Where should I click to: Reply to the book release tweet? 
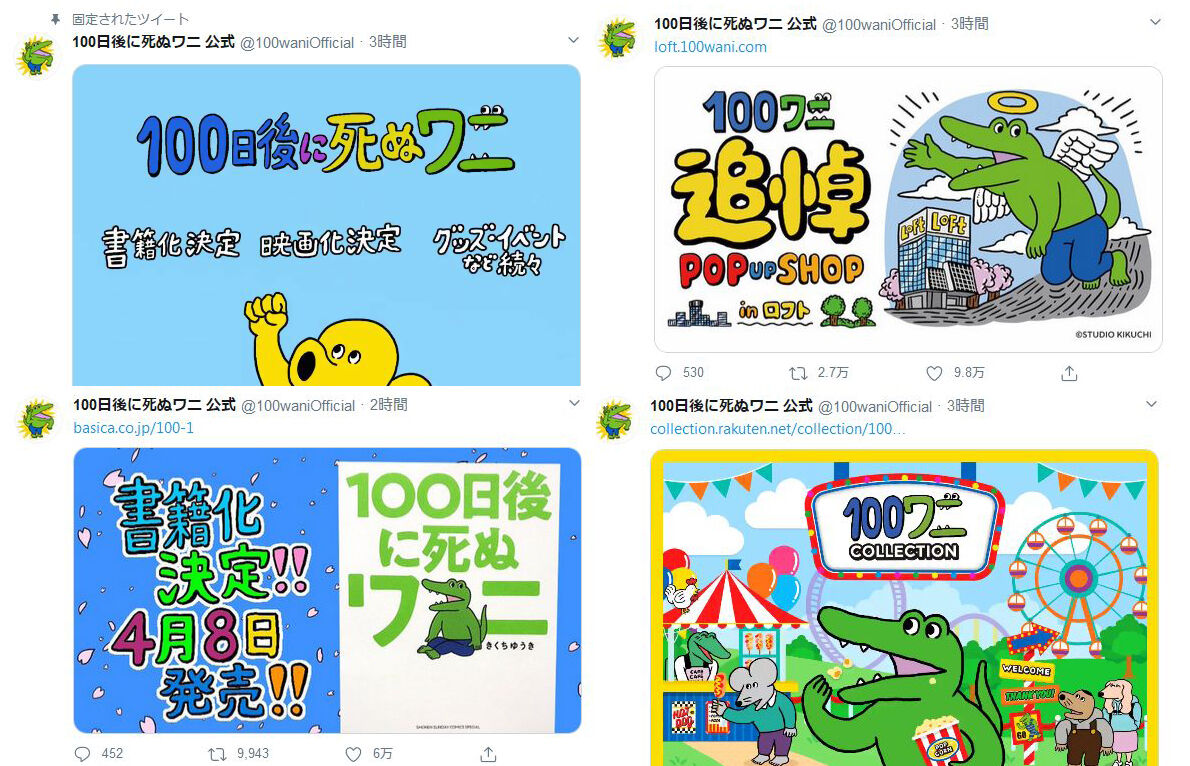tap(83, 754)
